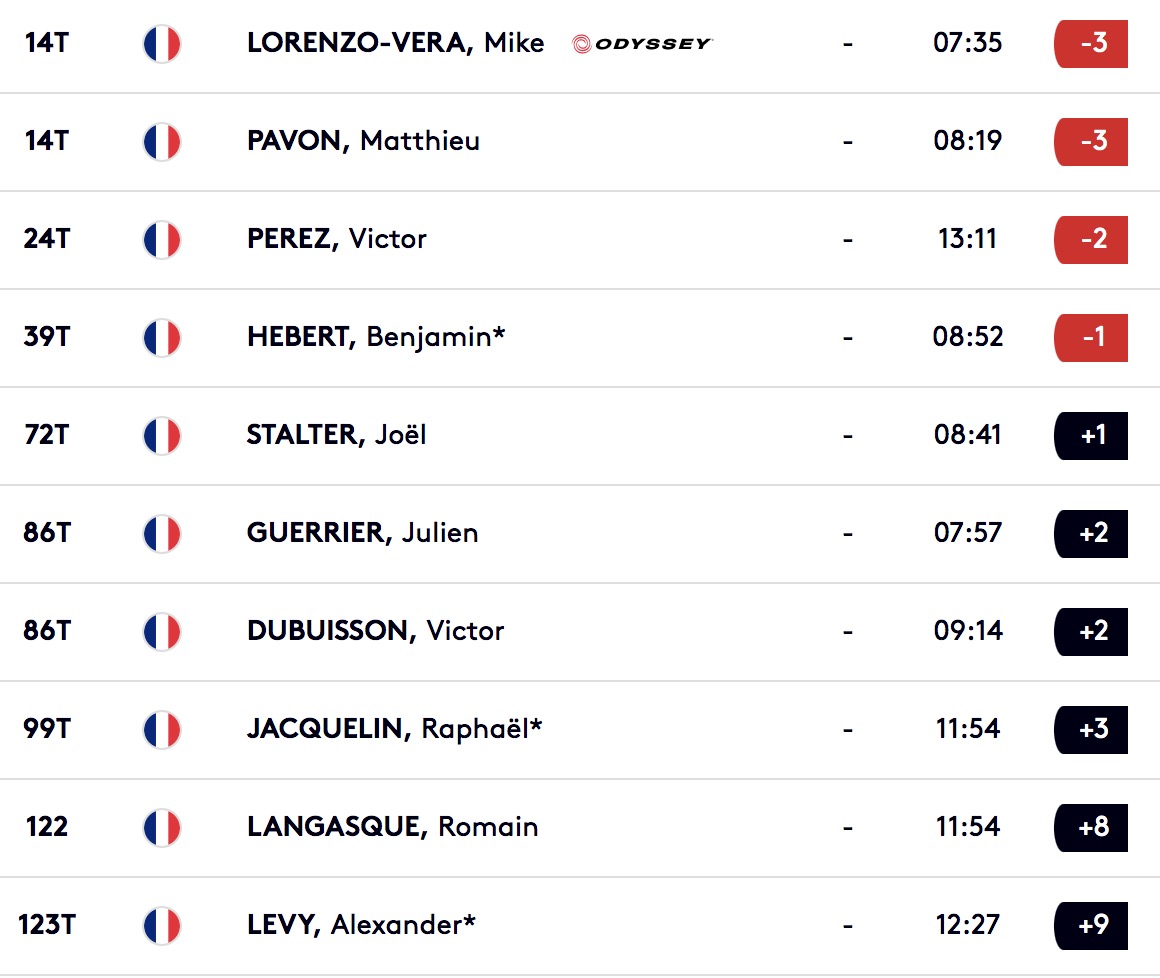
Task: Open LANGASQUE, Romain player row
Action: tap(580, 827)
